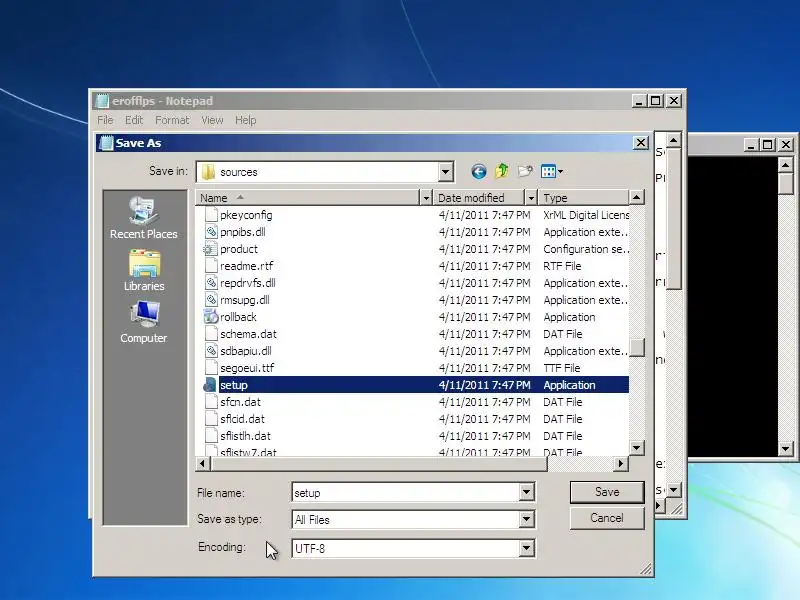Open Recent Places in sidebar
The height and width of the screenshot is (600, 800).
[x=144, y=218]
